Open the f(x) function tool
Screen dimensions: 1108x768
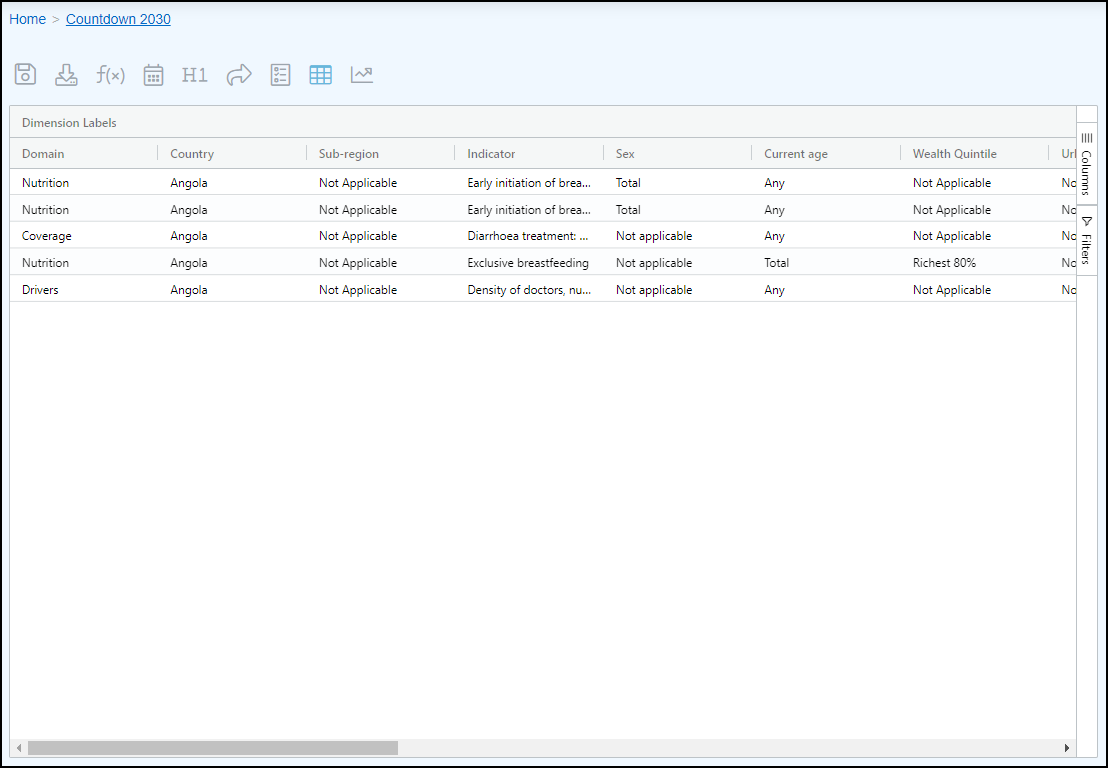click(110, 75)
